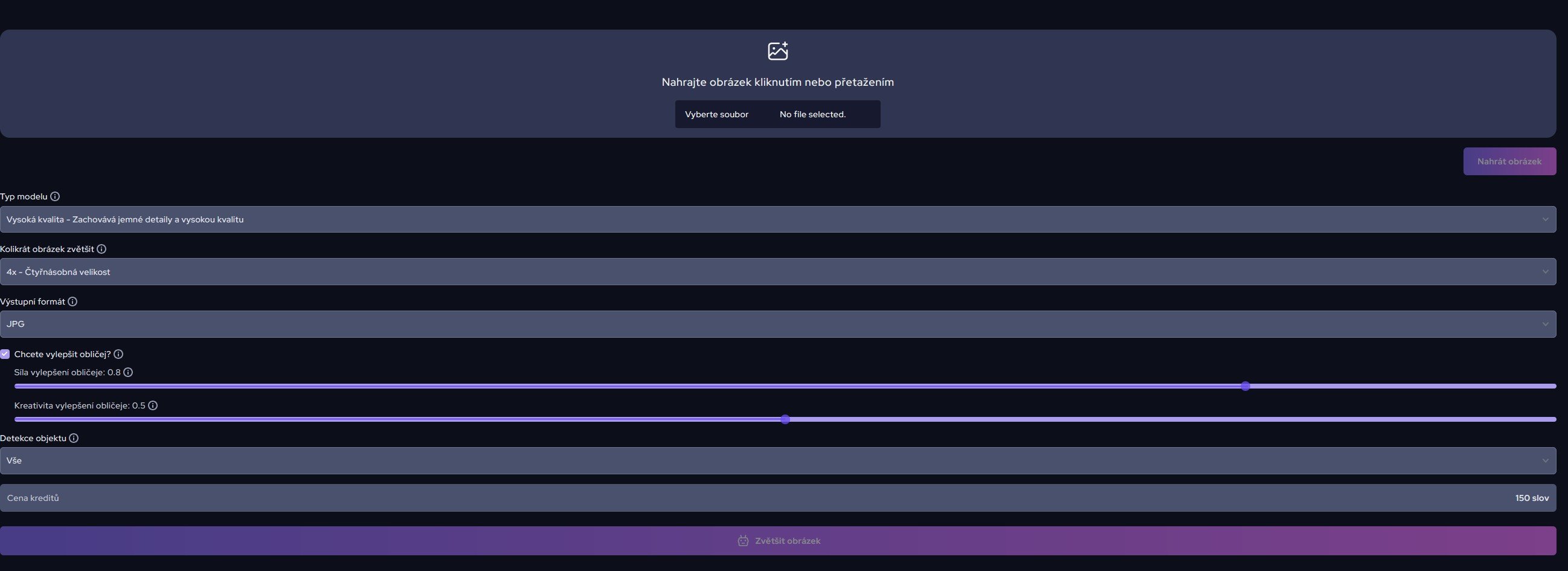Viewport: 1568px width, 571px height.
Task: Click robot icon on Zvětšit obrázek button
Action: pos(742,541)
